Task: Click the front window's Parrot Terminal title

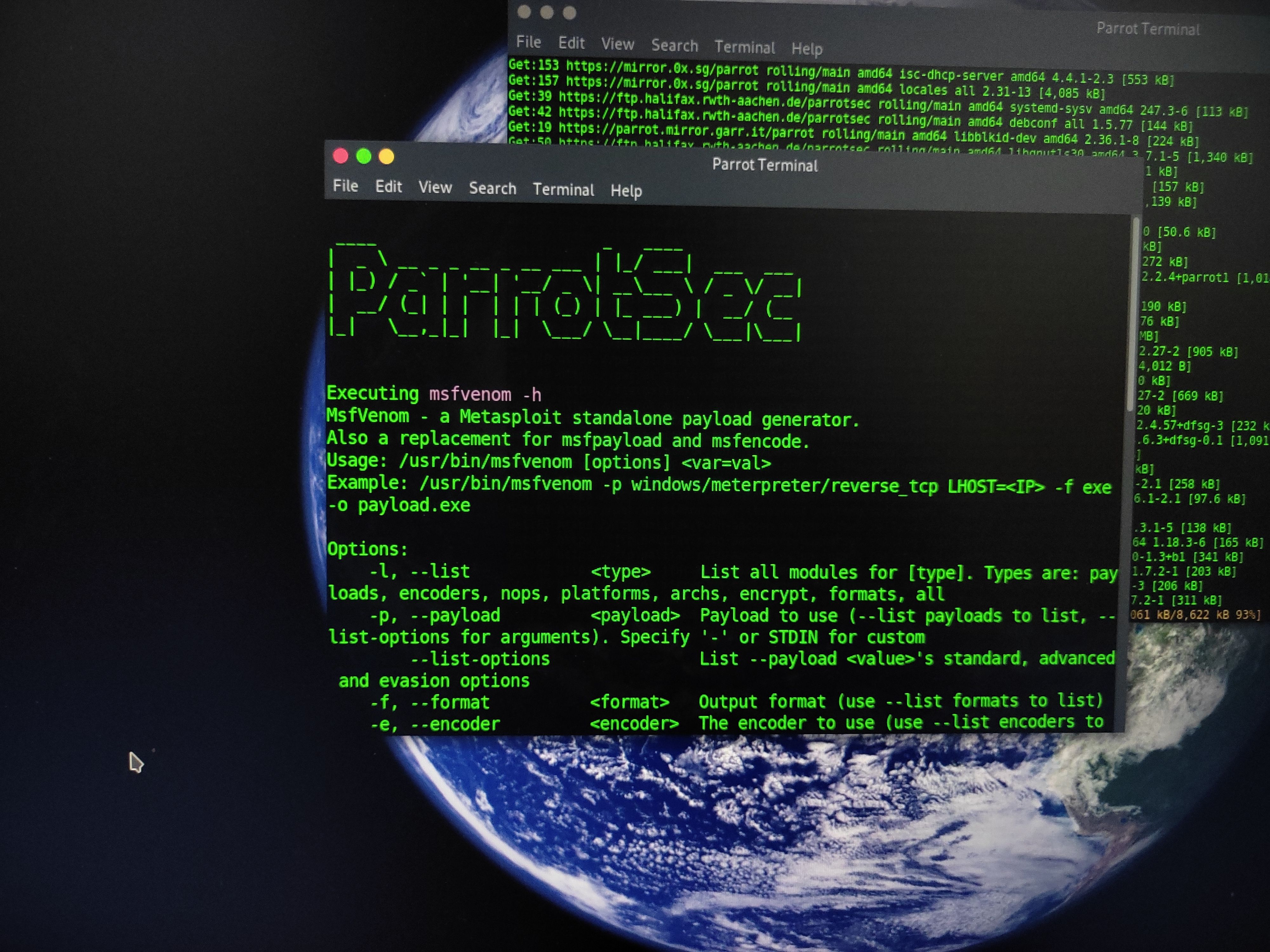Action: 765,165
